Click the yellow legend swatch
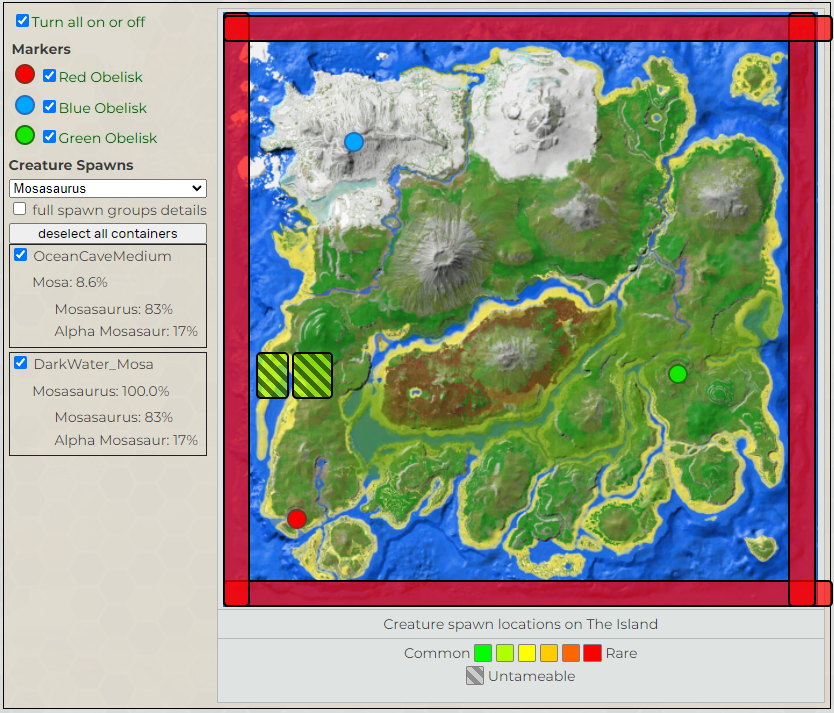834x713 pixels. pos(527,653)
